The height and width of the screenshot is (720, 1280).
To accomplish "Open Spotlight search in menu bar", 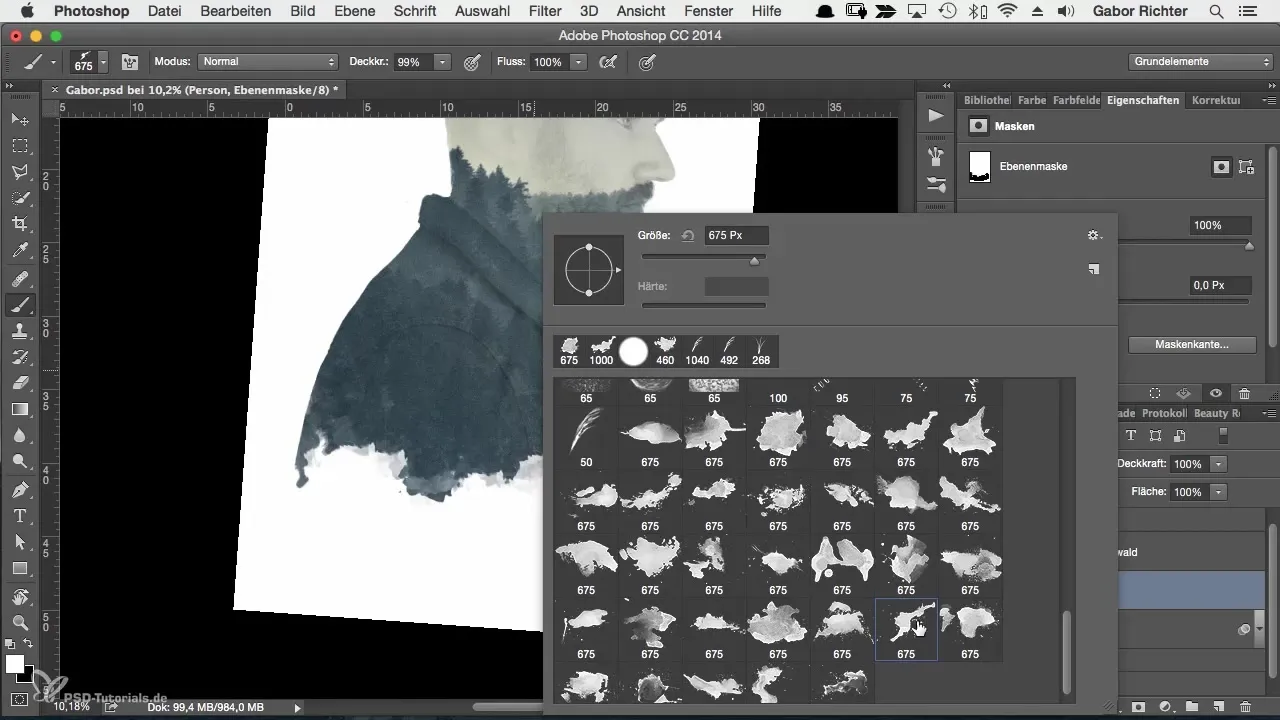I will tap(1216, 11).
